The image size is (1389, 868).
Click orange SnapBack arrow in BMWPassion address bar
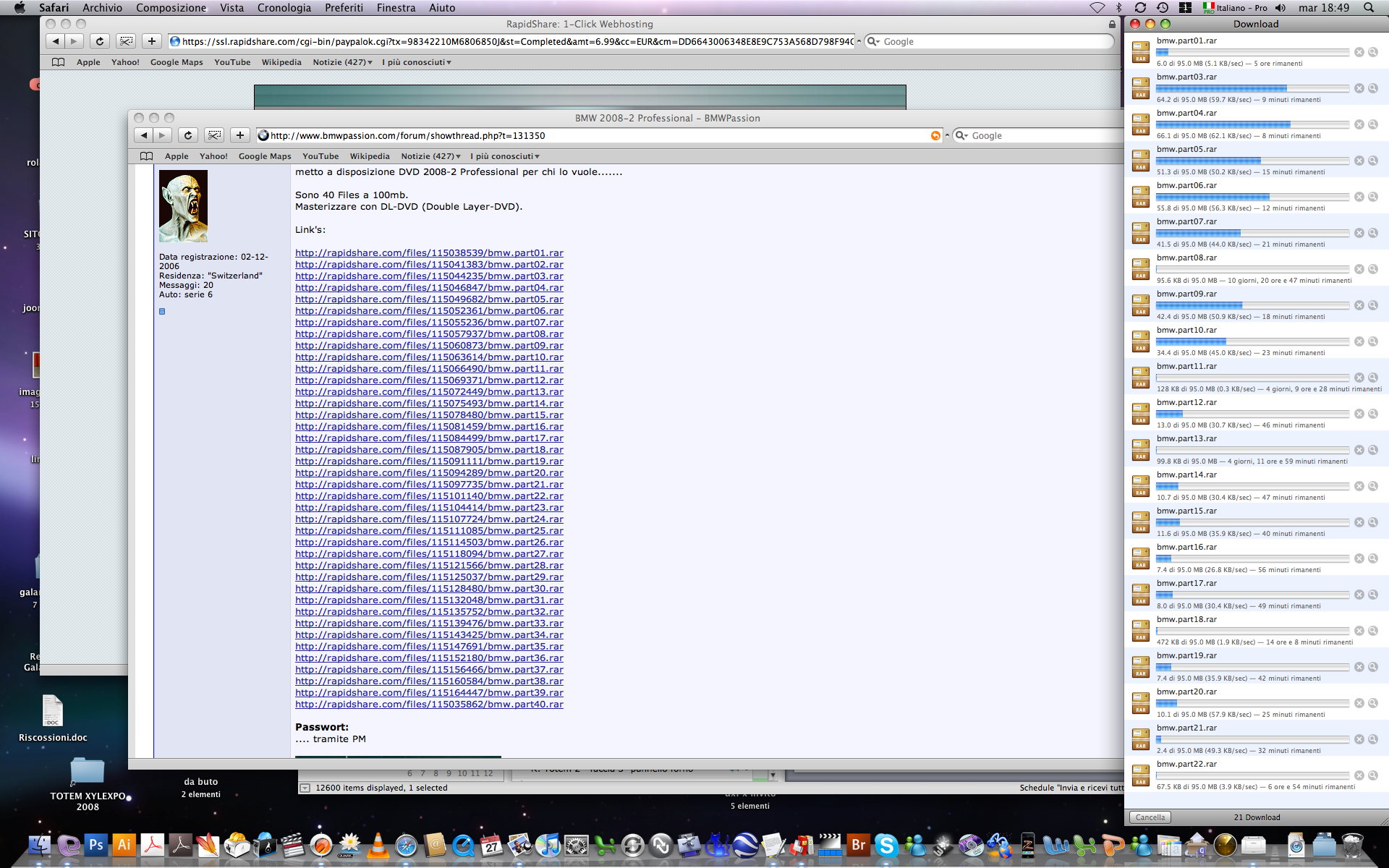point(935,135)
